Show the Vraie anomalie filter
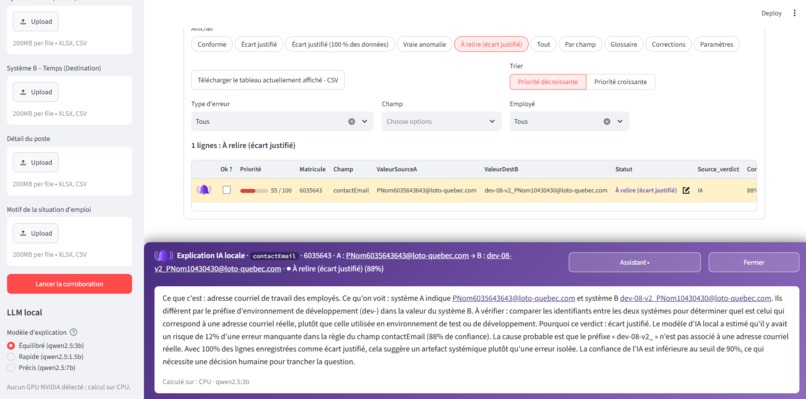Screen dimensions: 806x399 pyautogui.click(x=424, y=45)
